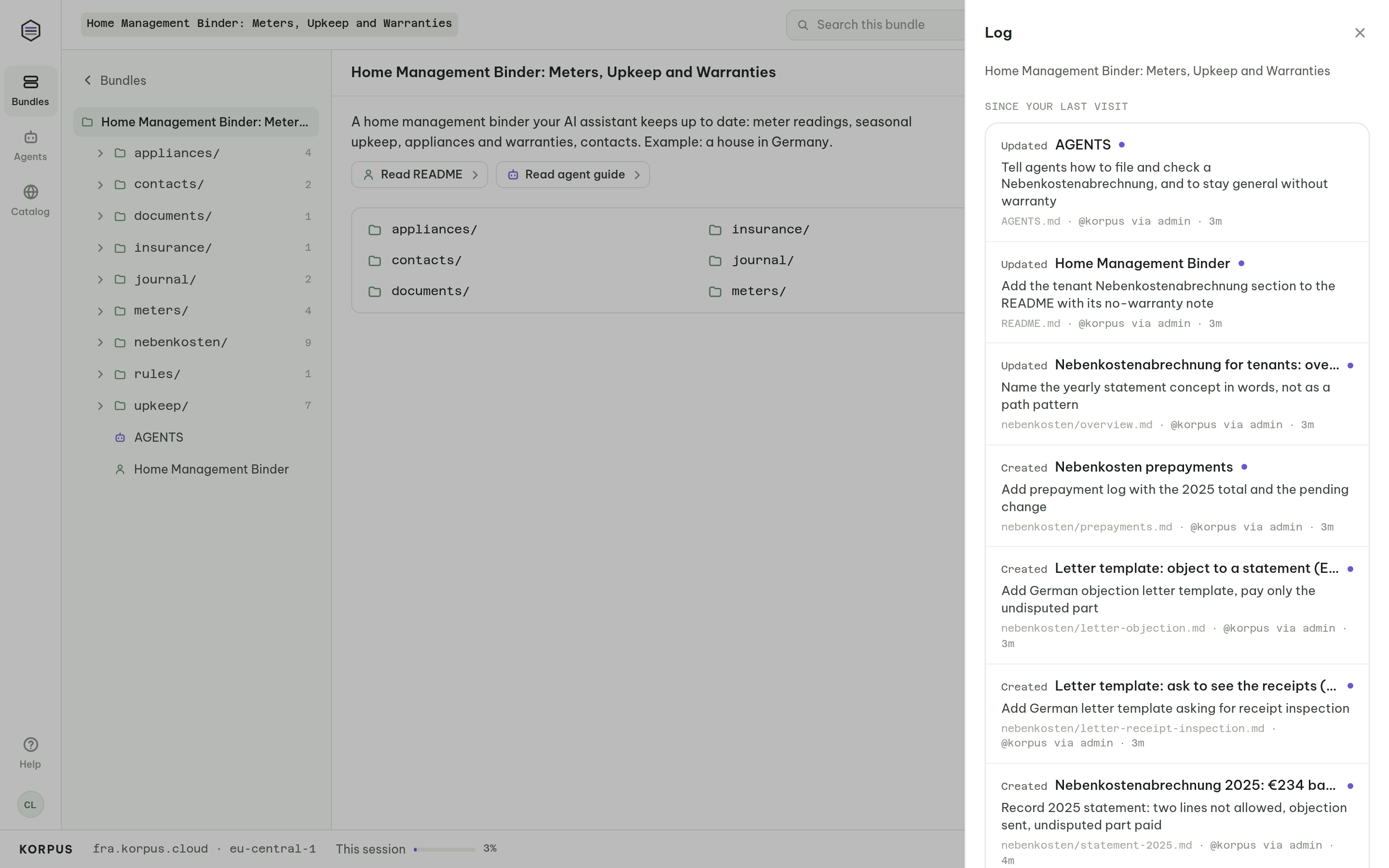The width and height of the screenshot is (1389, 868).
Task: Expand the rules/ tree folder
Action: (100, 374)
